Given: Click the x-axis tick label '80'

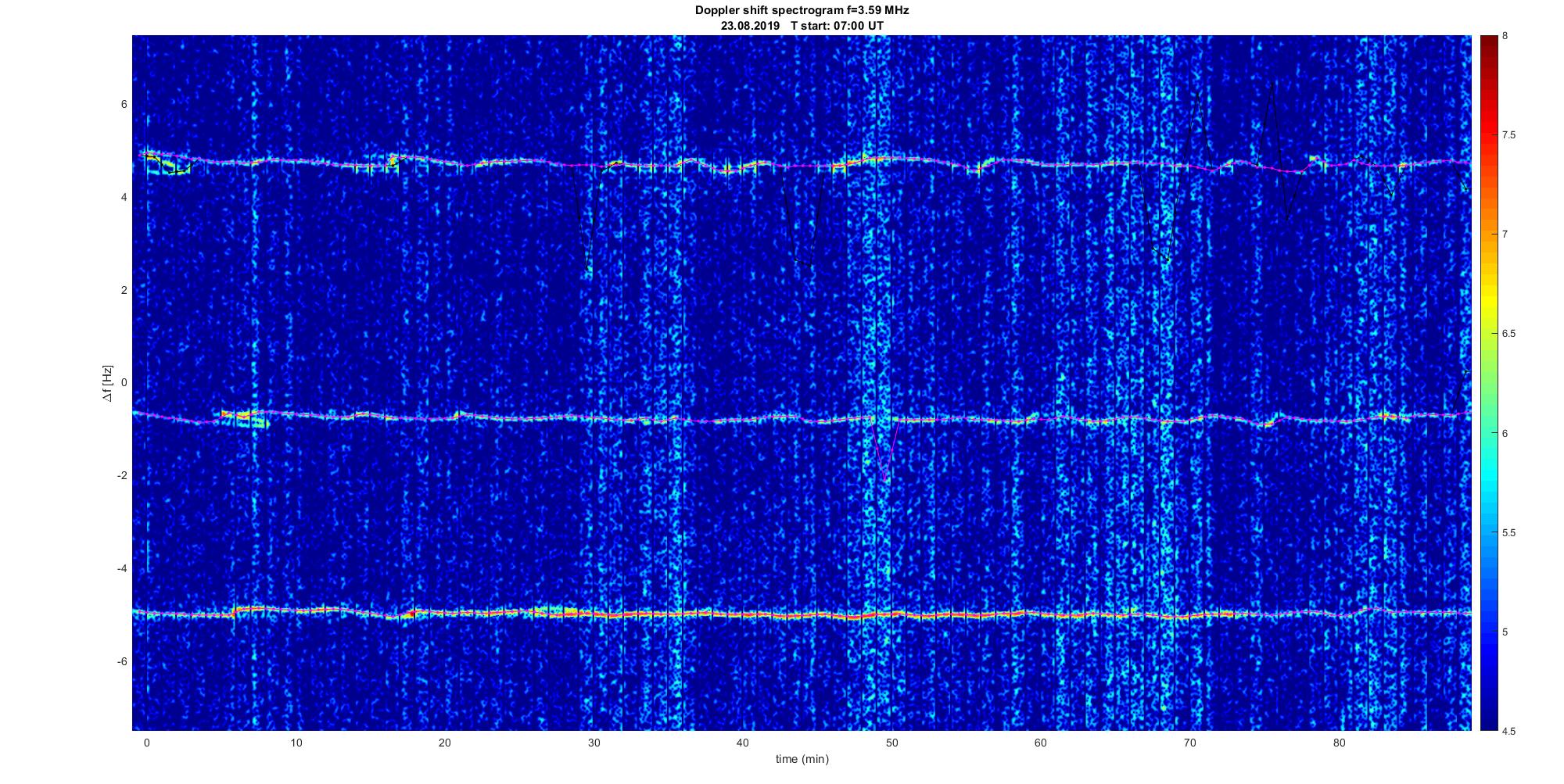Looking at the screenshot, I should coord(1339,743).
